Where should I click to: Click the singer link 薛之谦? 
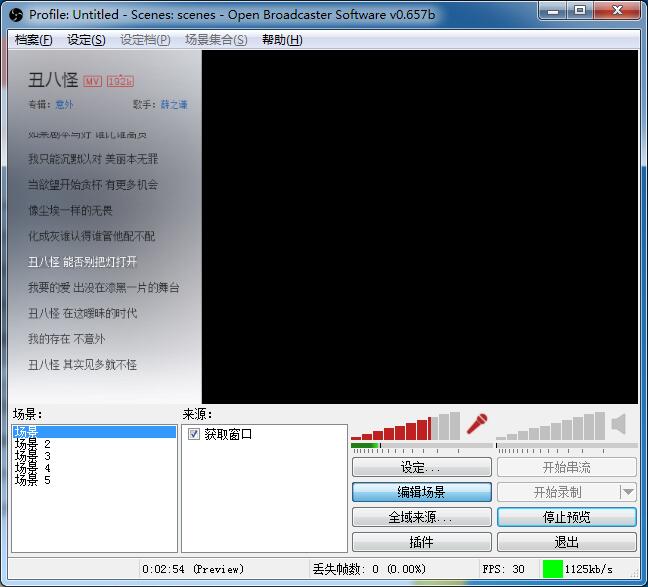click(x=174, y=104)
